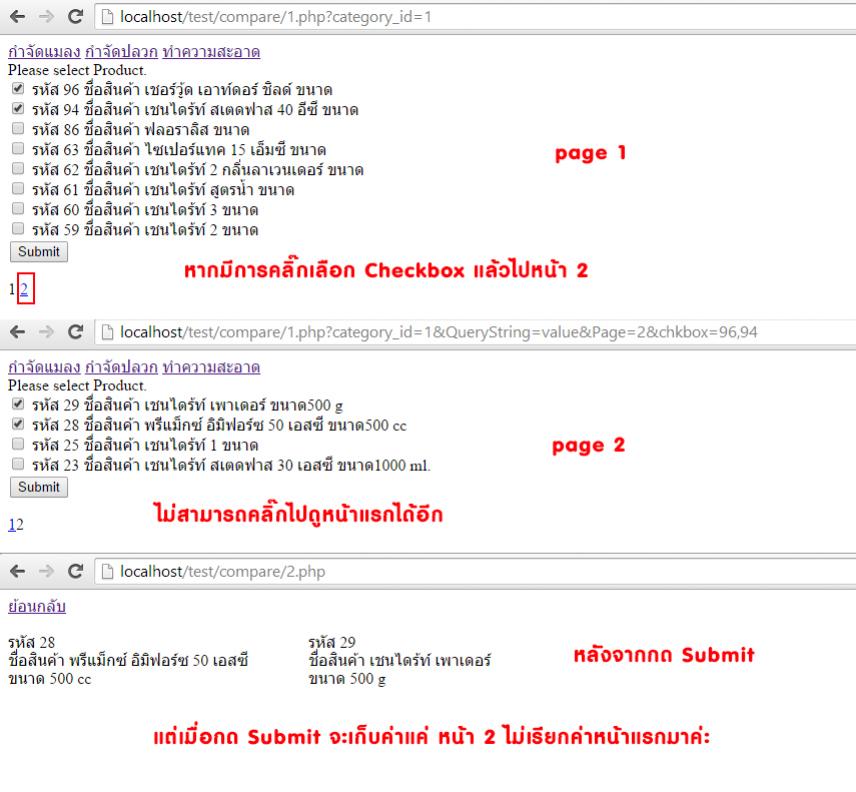Reload the page with URL ending category_id=1
This screenshot has height=792, width=856.
(x=75, y=16)
